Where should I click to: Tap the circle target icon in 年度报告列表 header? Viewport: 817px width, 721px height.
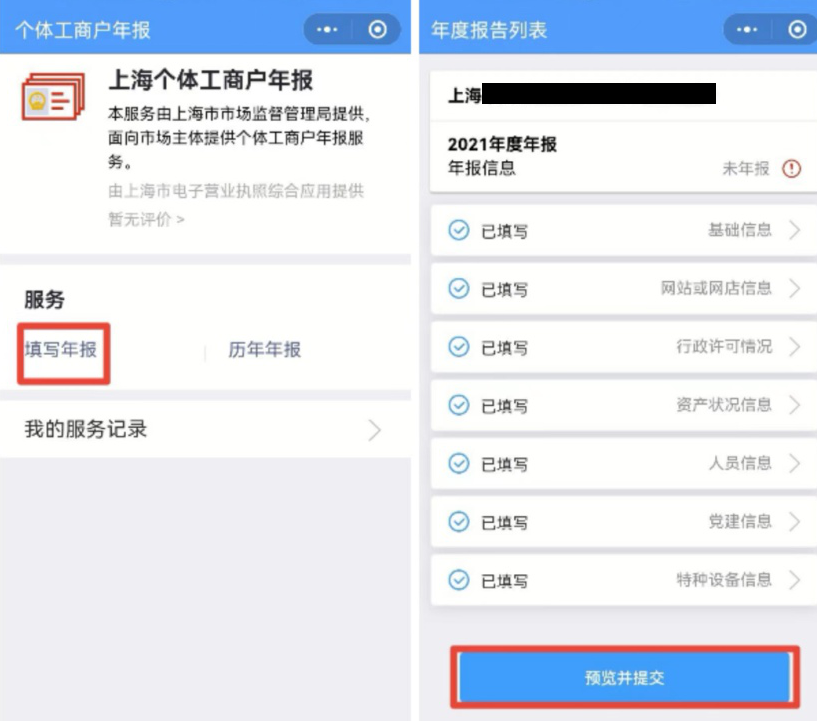click(x=797, y=30)
